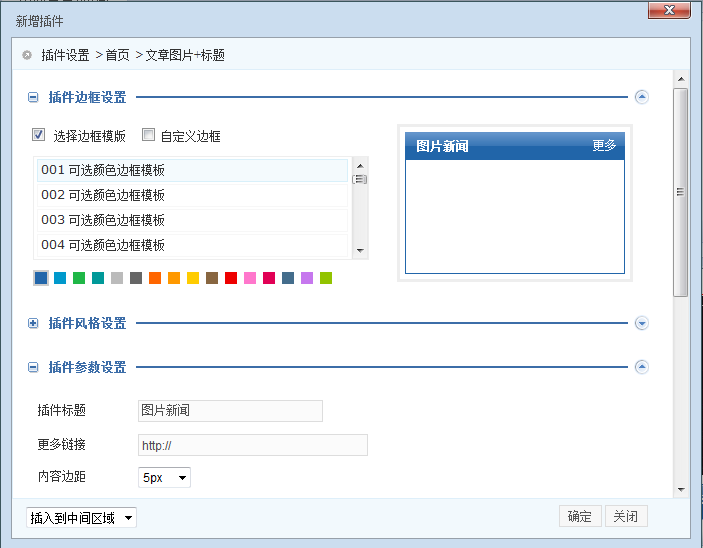703x548 pixels.
Task: Open the 插入到中间区域 dropdown
Action: coord(81,517)
